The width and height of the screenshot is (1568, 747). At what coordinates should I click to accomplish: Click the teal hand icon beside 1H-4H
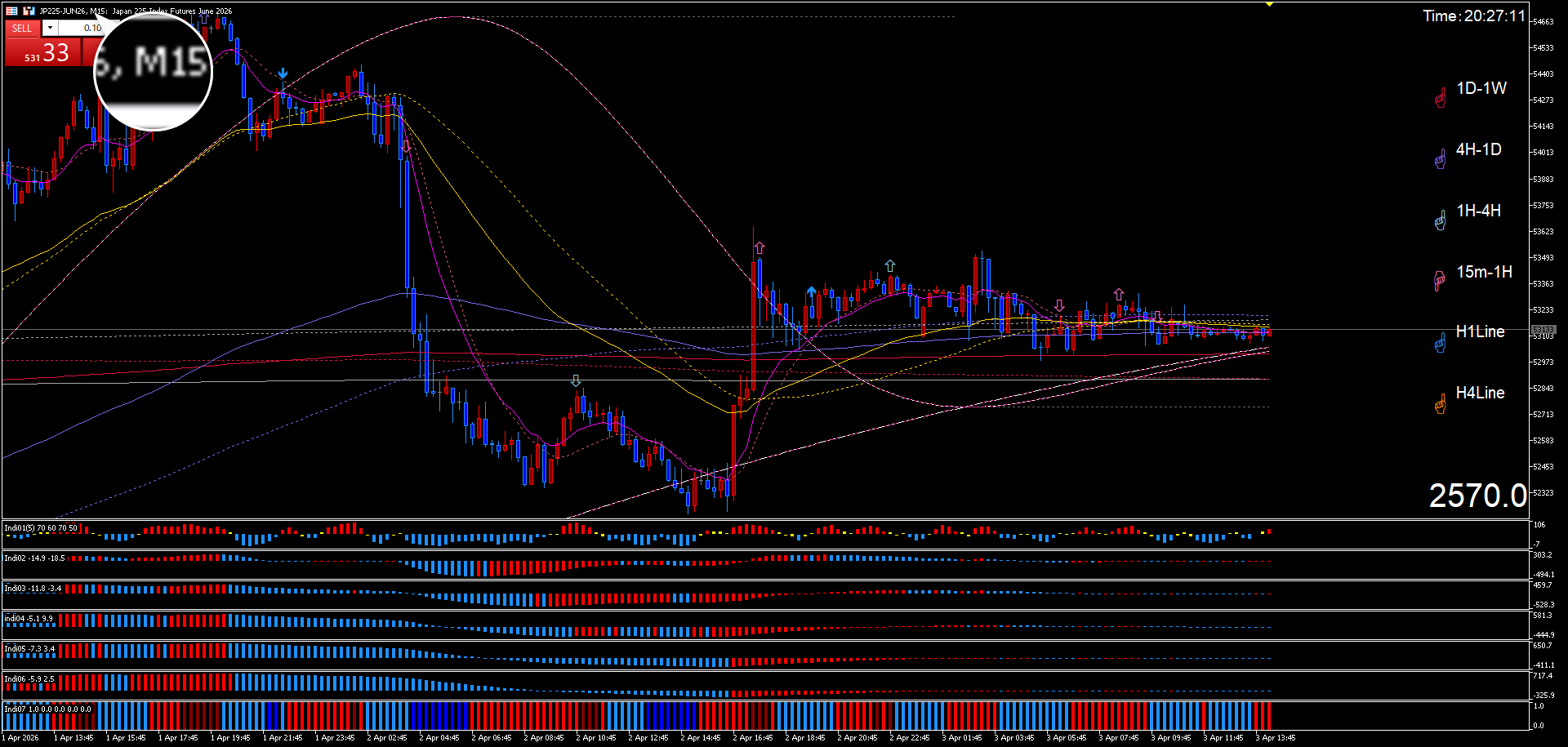point(1441,220)
